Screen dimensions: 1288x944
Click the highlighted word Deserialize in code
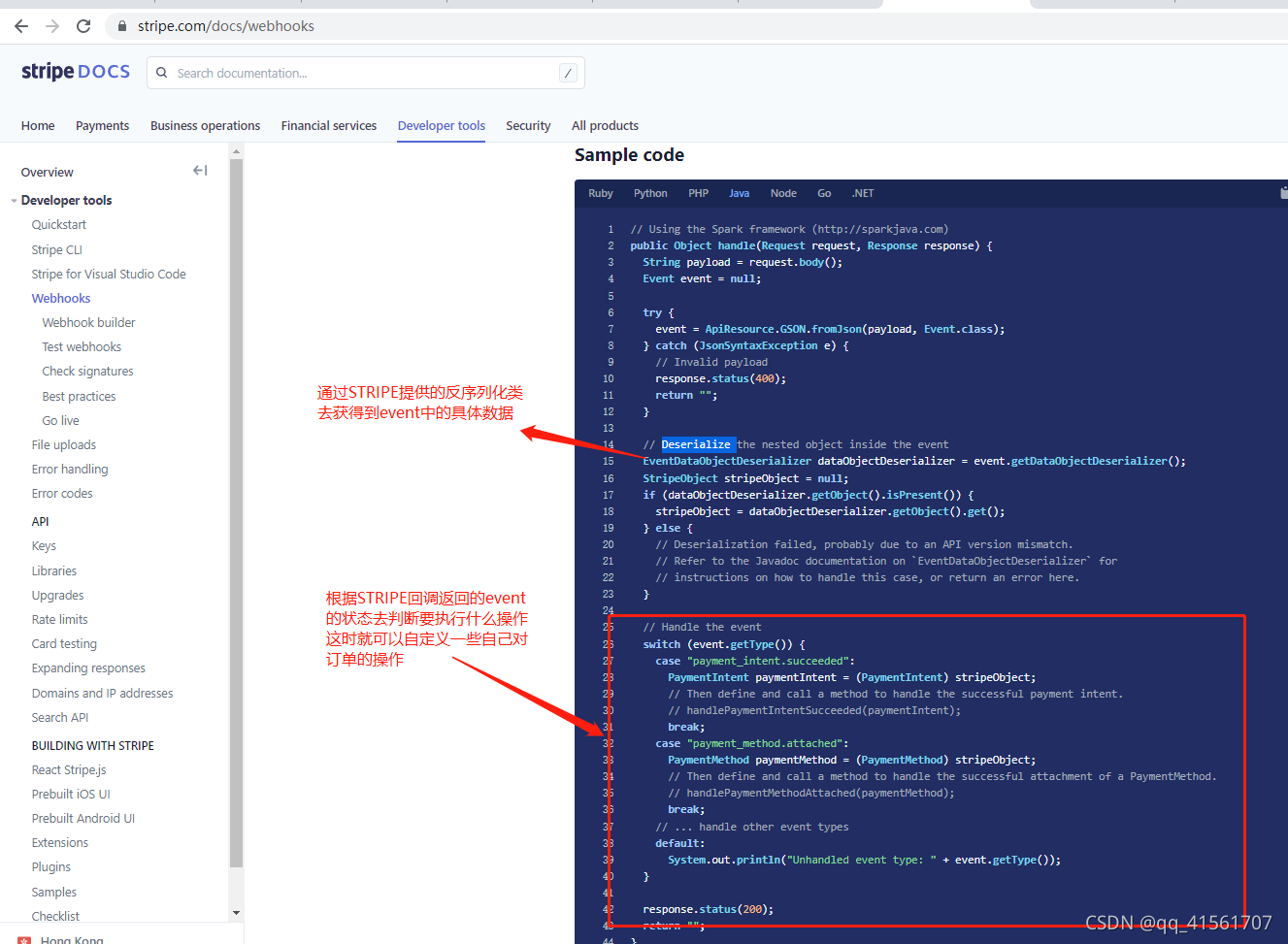[x=696, y=444]
